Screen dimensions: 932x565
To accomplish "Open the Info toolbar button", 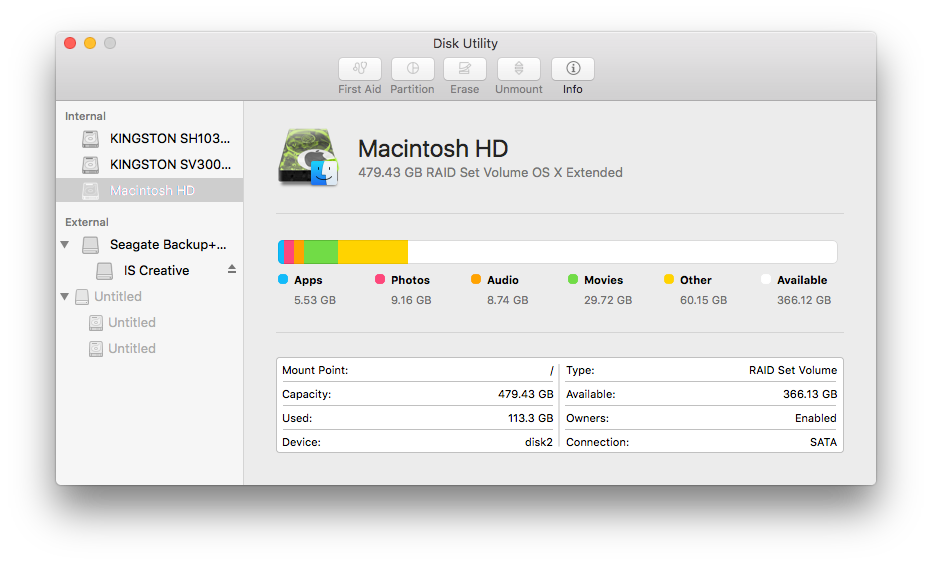I will point(572,69).
